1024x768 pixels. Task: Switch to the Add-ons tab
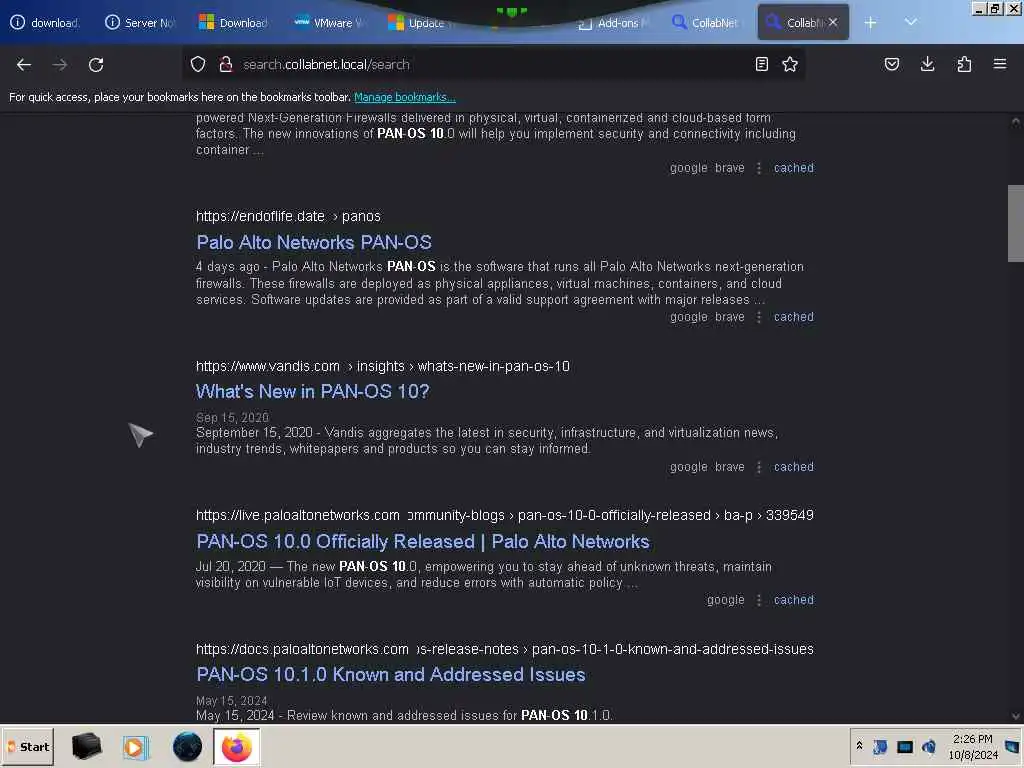(x=614, y=23)
